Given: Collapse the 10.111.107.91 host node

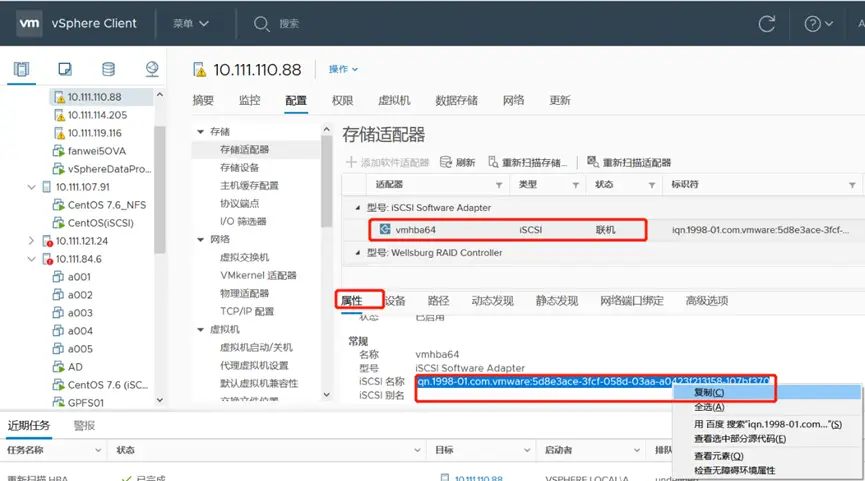Looking at the screenshot, I should pyautogui.click(x=31, y=187).
